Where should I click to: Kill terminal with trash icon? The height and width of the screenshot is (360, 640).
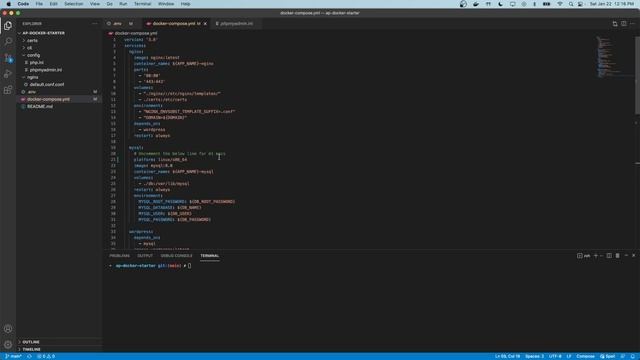tap(617, 256)
